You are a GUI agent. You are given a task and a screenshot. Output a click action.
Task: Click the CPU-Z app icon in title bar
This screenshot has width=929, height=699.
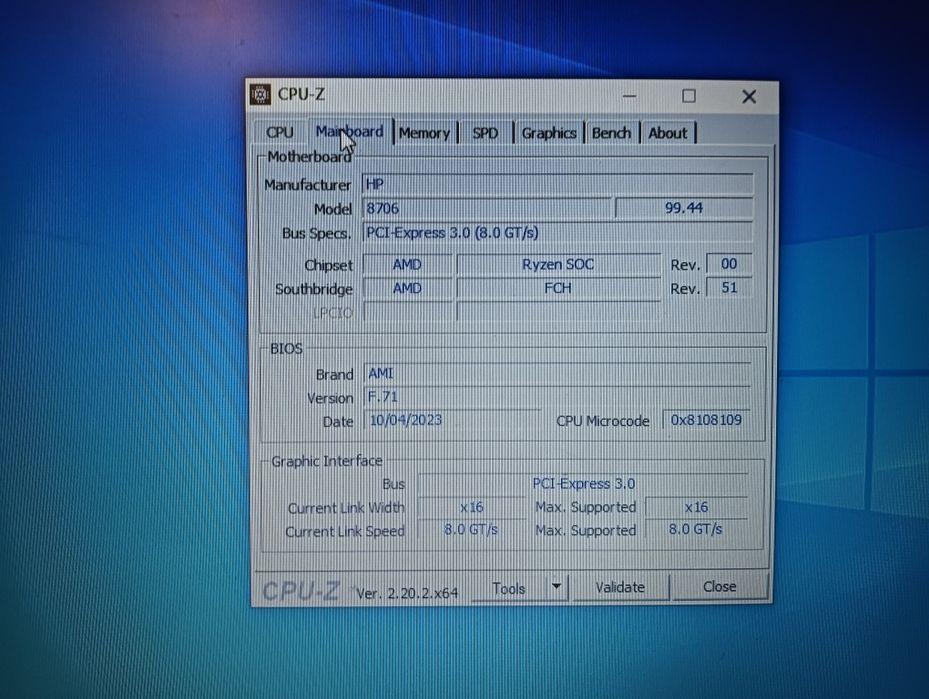click(x=260, y=94)
